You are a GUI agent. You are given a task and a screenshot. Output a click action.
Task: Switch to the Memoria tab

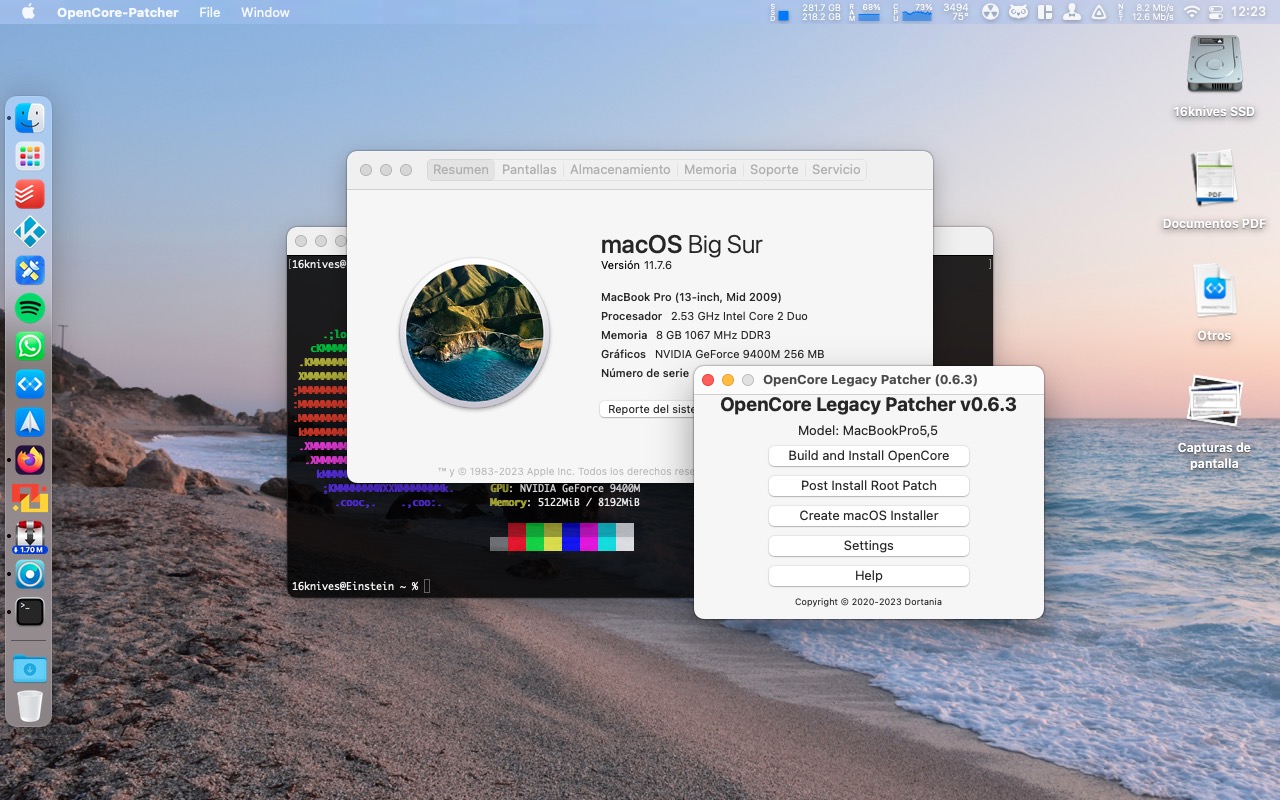click(x=710, y=170)
